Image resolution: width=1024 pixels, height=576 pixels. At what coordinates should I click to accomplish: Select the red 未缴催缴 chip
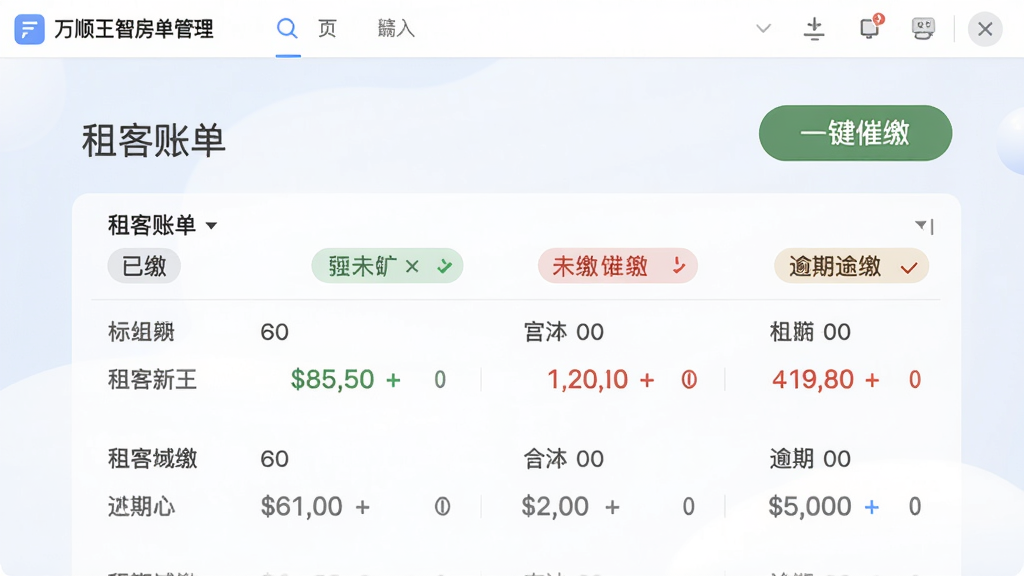[617, 266]
